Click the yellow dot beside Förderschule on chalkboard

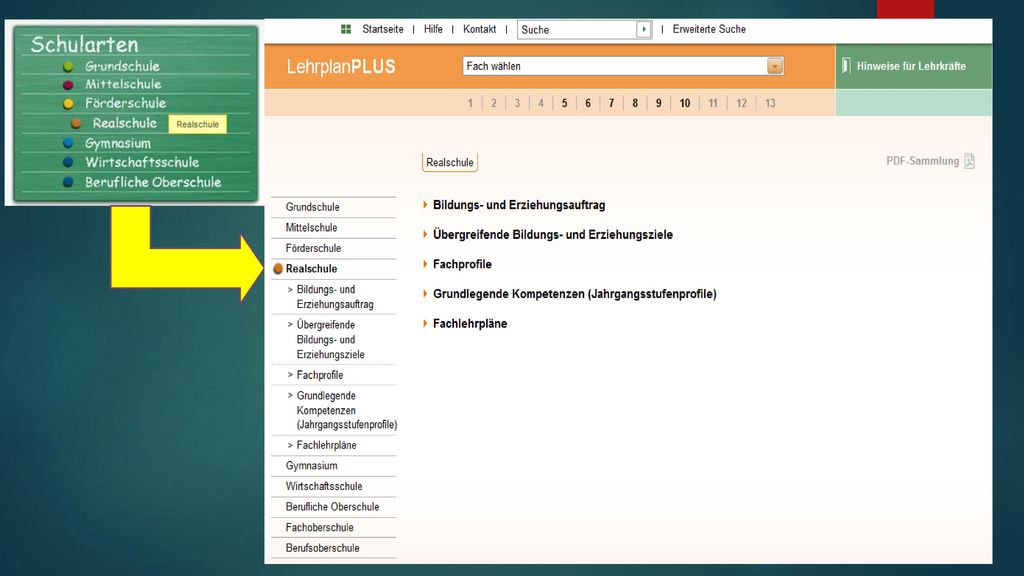pyautogui.click(x=68, y=104)
